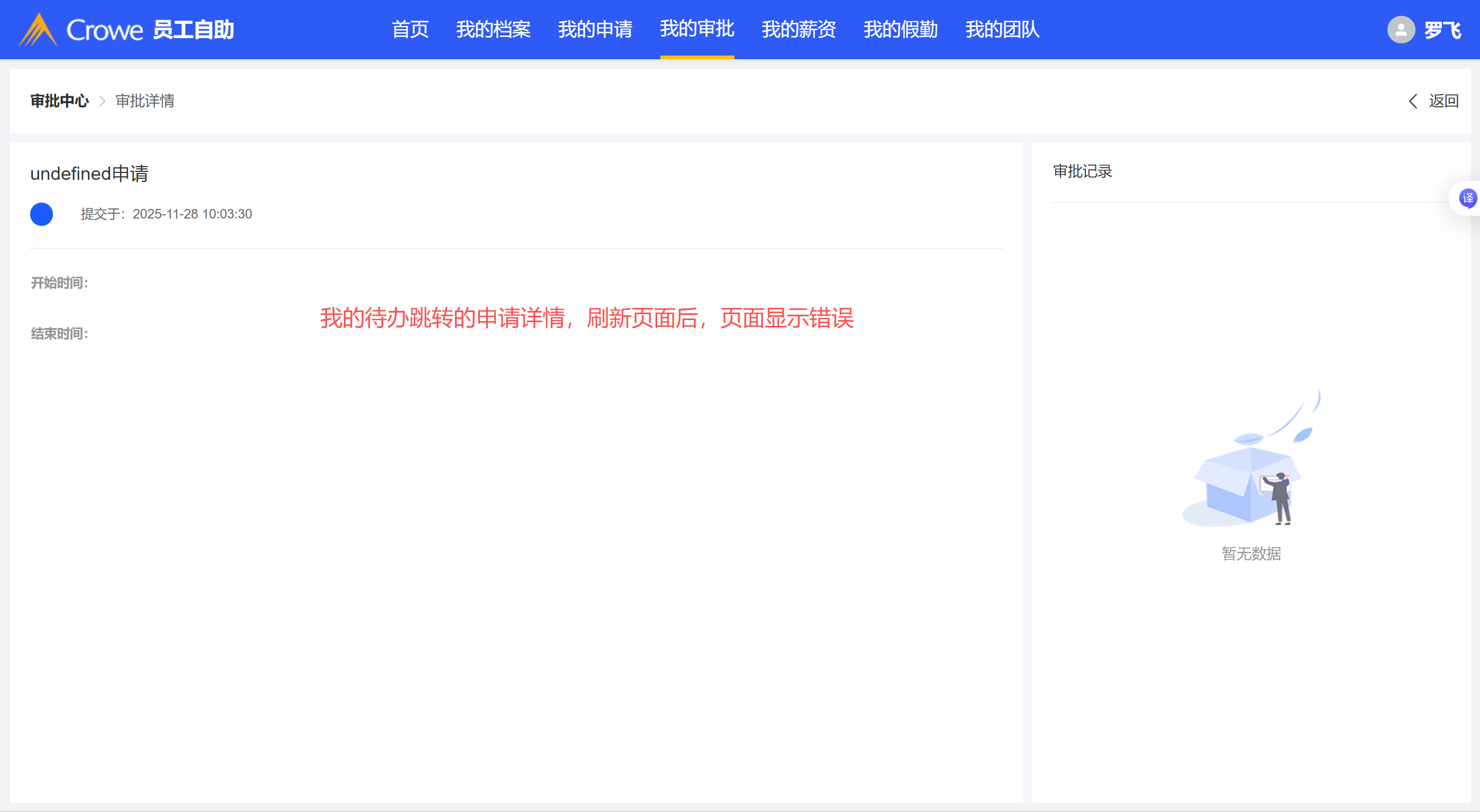Select the 我的审批 tab

(x=696, y=29)
